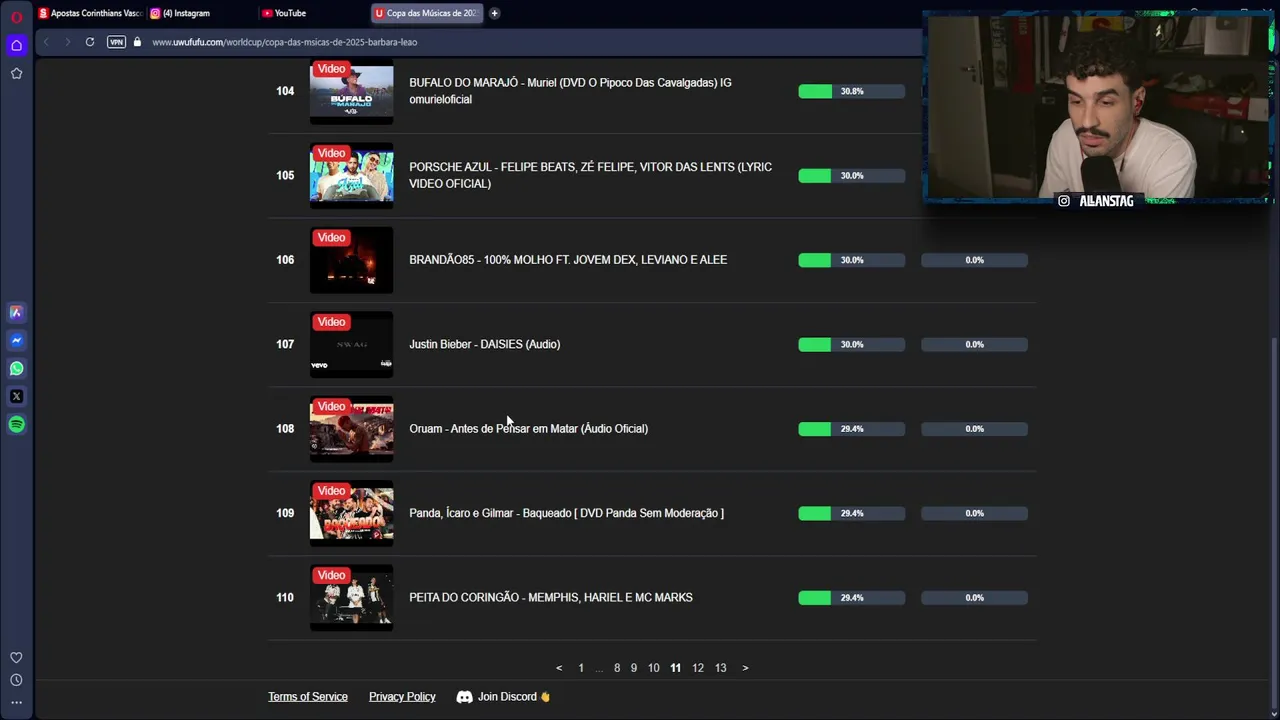
Task: Click 0.0% bar for Justin Bieber row
Action: [x=974, y=344]
